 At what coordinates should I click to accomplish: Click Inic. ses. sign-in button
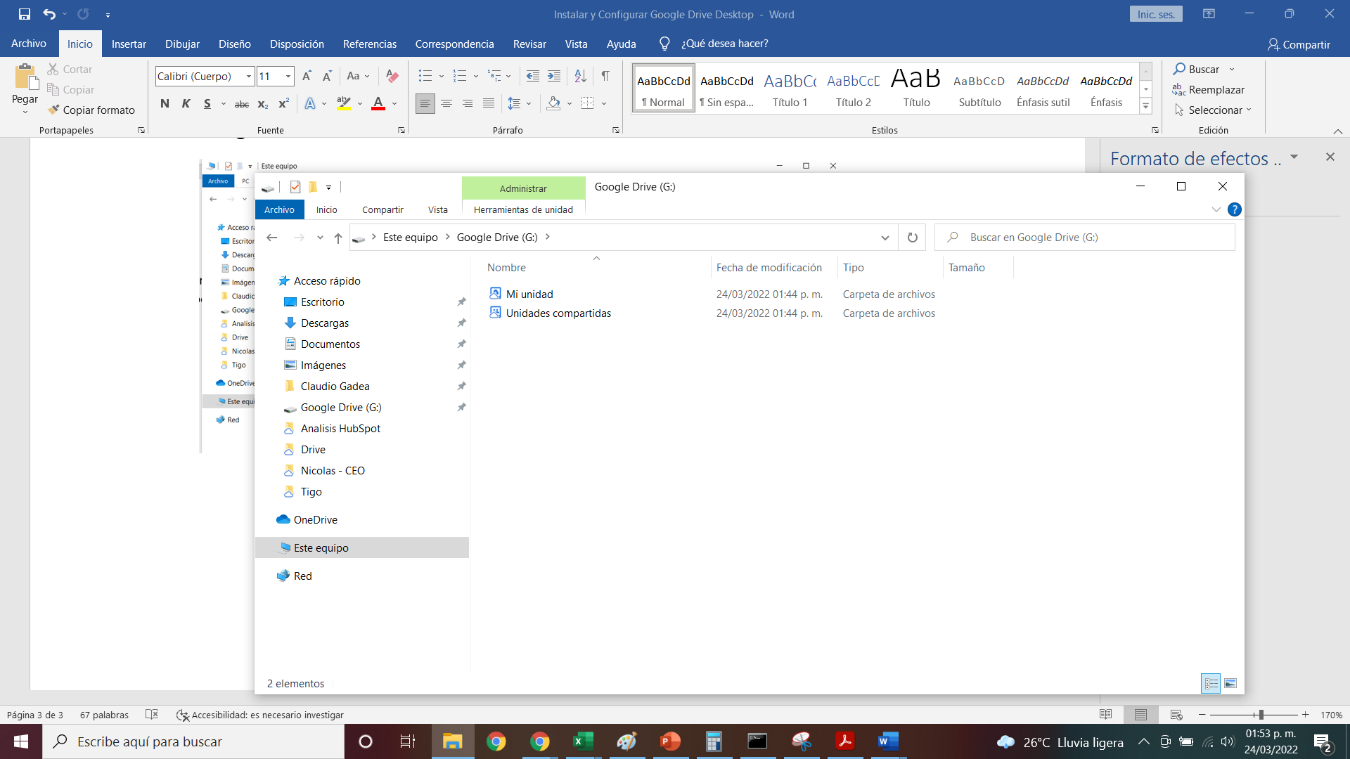pyautogui.click(x=1156, y=14)
